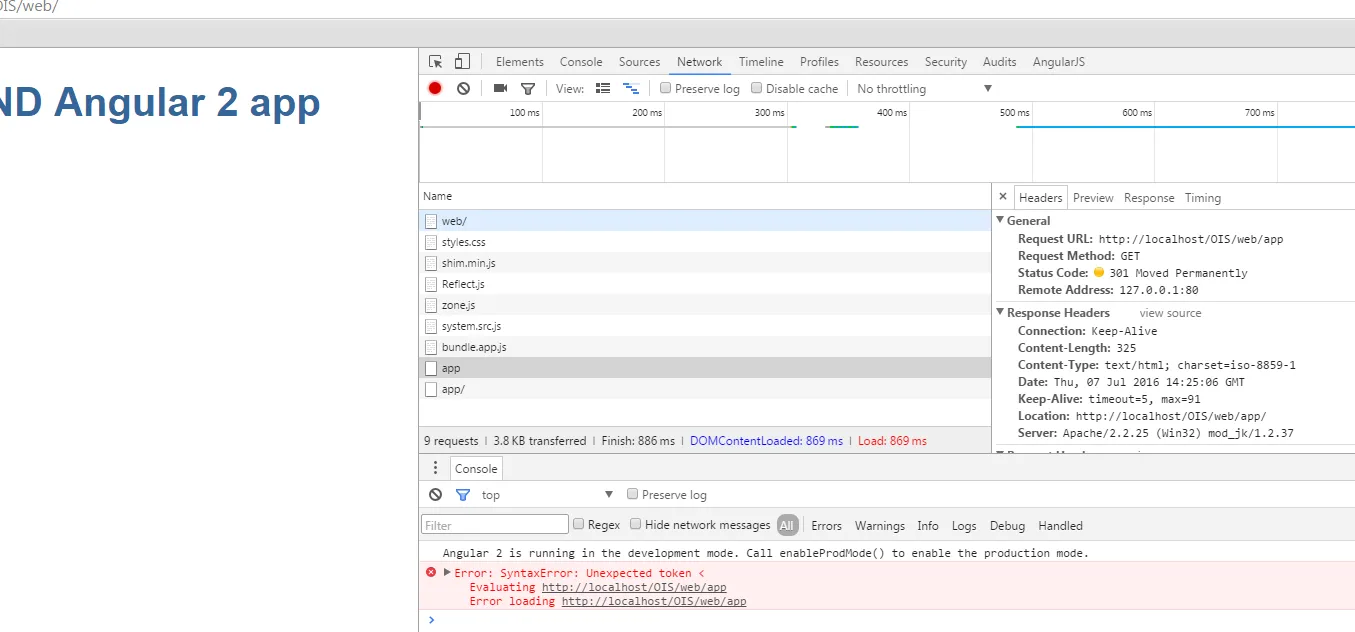Open the Sources panel tab
This screenshot has width=1355, height=632.
[639, 62]
